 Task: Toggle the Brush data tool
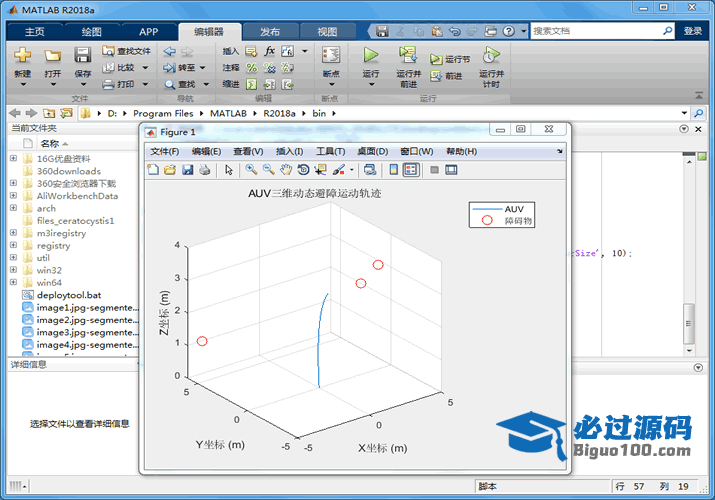pos(338,170)
